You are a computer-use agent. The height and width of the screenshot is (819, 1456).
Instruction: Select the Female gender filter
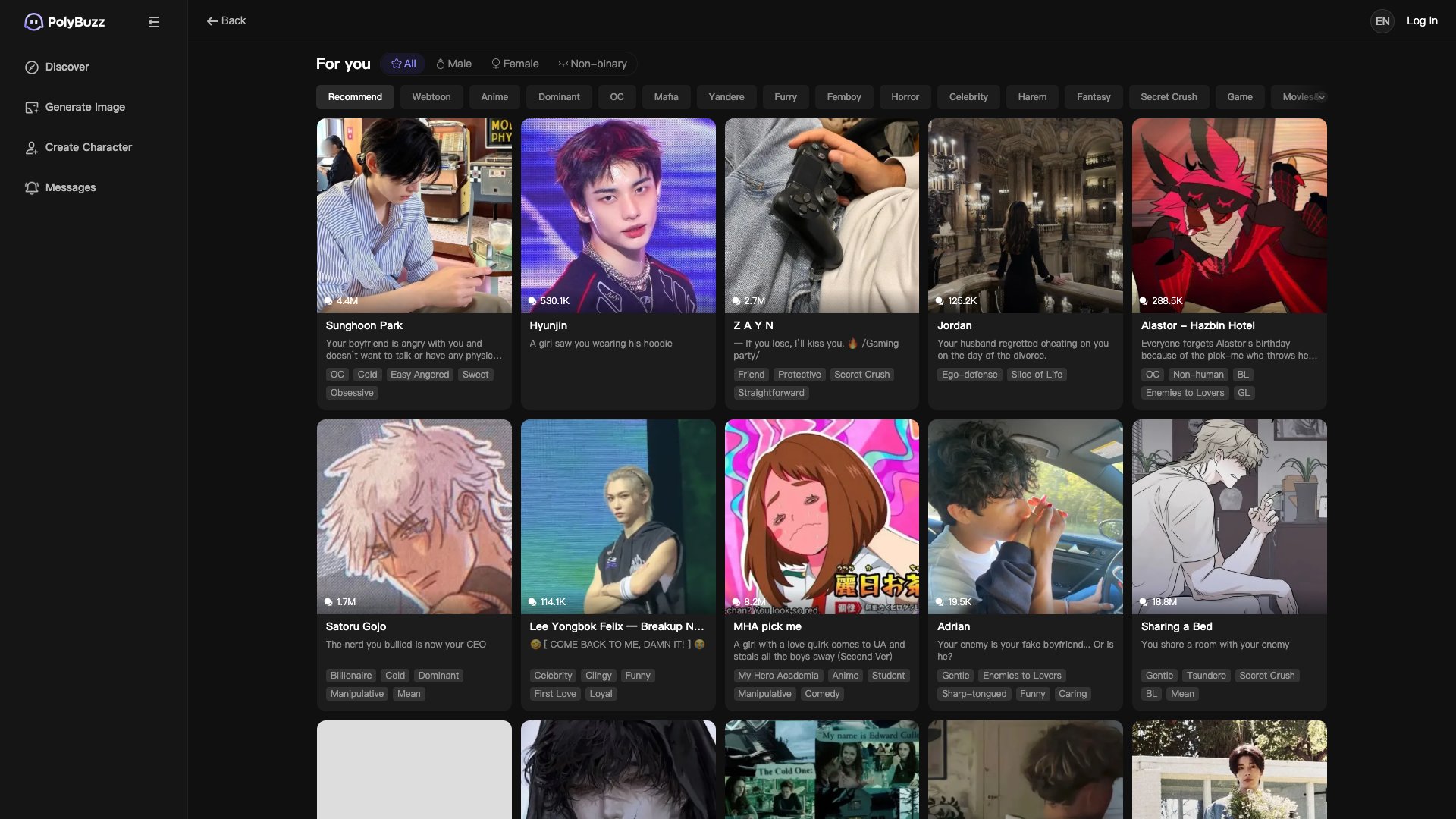515,64
